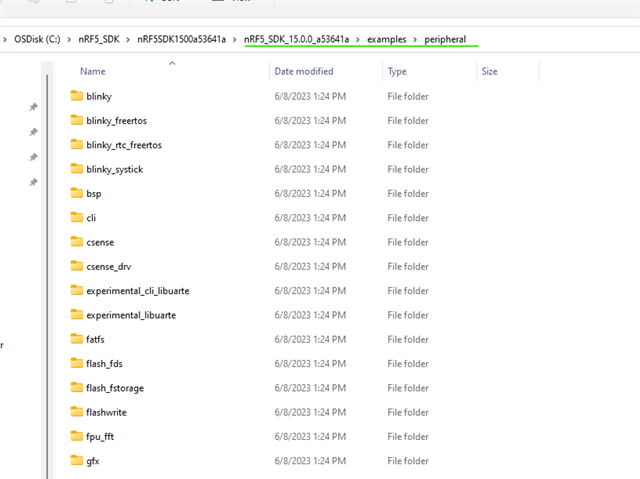Select the bsp folder icon
640x479 pixels.
click(76, 193)
